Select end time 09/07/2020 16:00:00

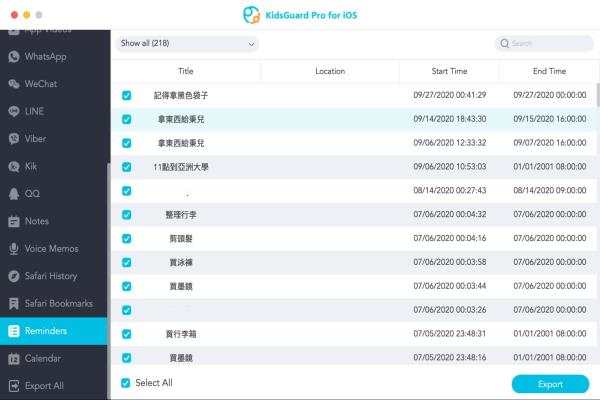(549, 143)
